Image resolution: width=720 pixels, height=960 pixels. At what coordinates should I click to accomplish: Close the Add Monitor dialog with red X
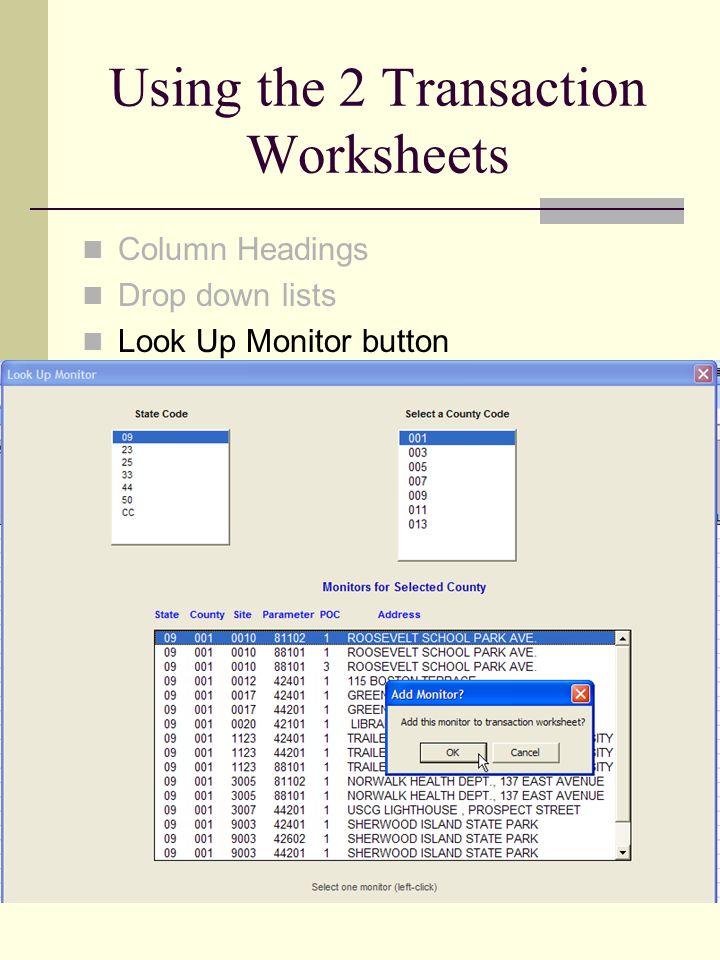tap(580, 694)
